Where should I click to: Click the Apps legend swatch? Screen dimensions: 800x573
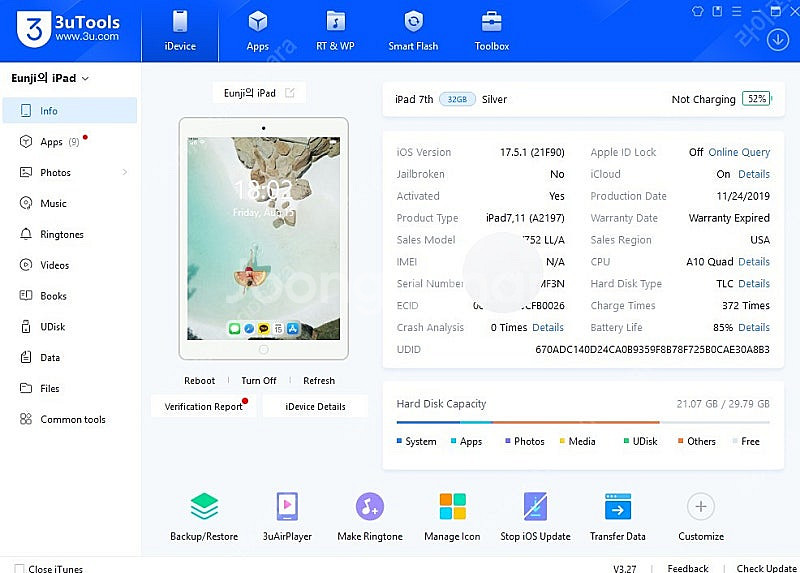pos(454,441)
